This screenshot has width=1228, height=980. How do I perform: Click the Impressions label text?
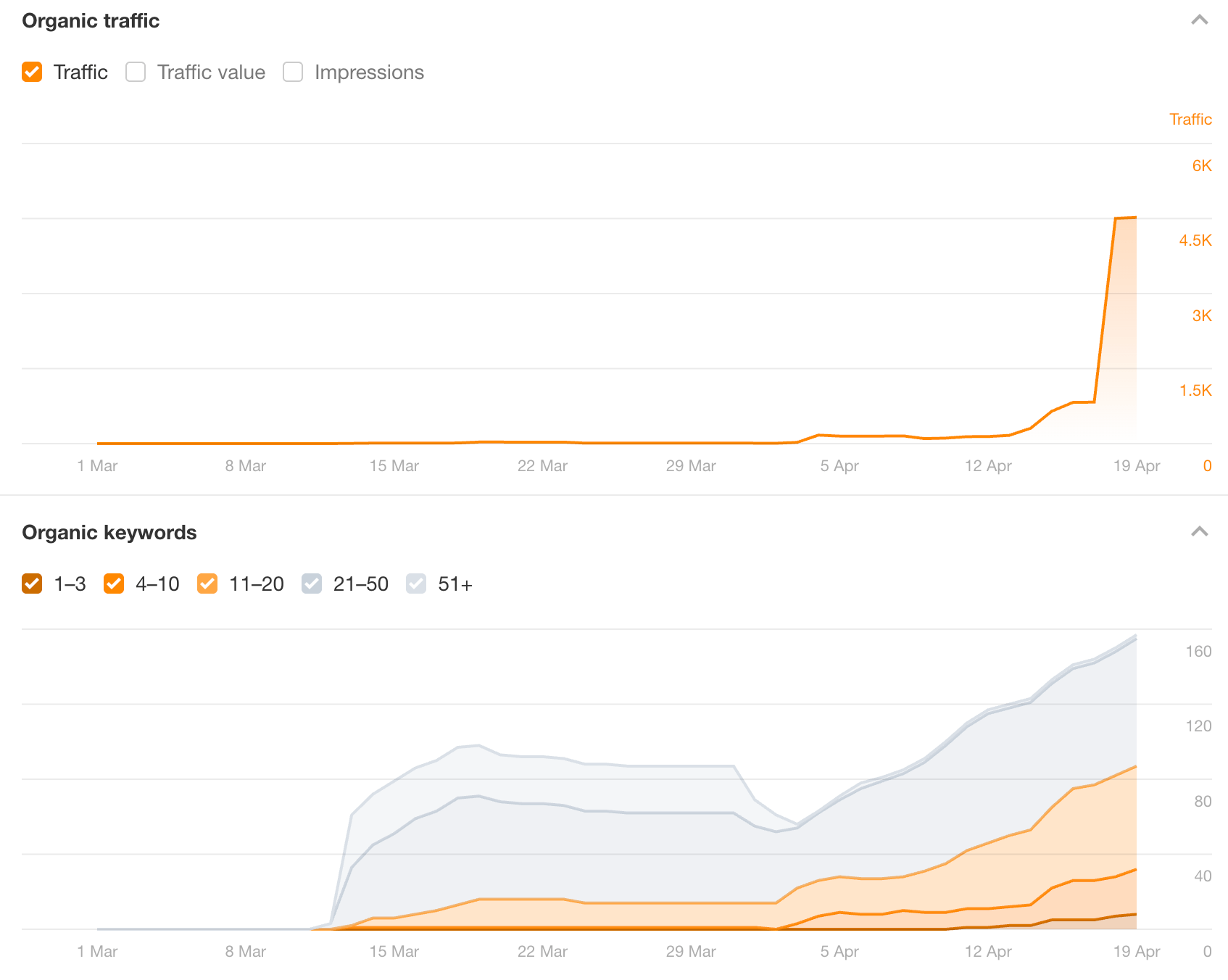click(x=369, y=72)
